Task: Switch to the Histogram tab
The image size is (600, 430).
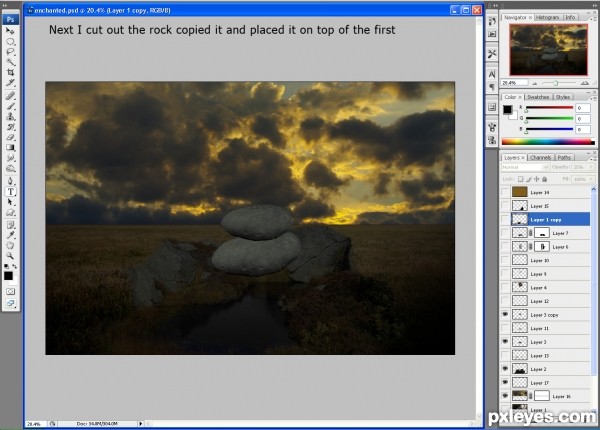Action: 547,18
